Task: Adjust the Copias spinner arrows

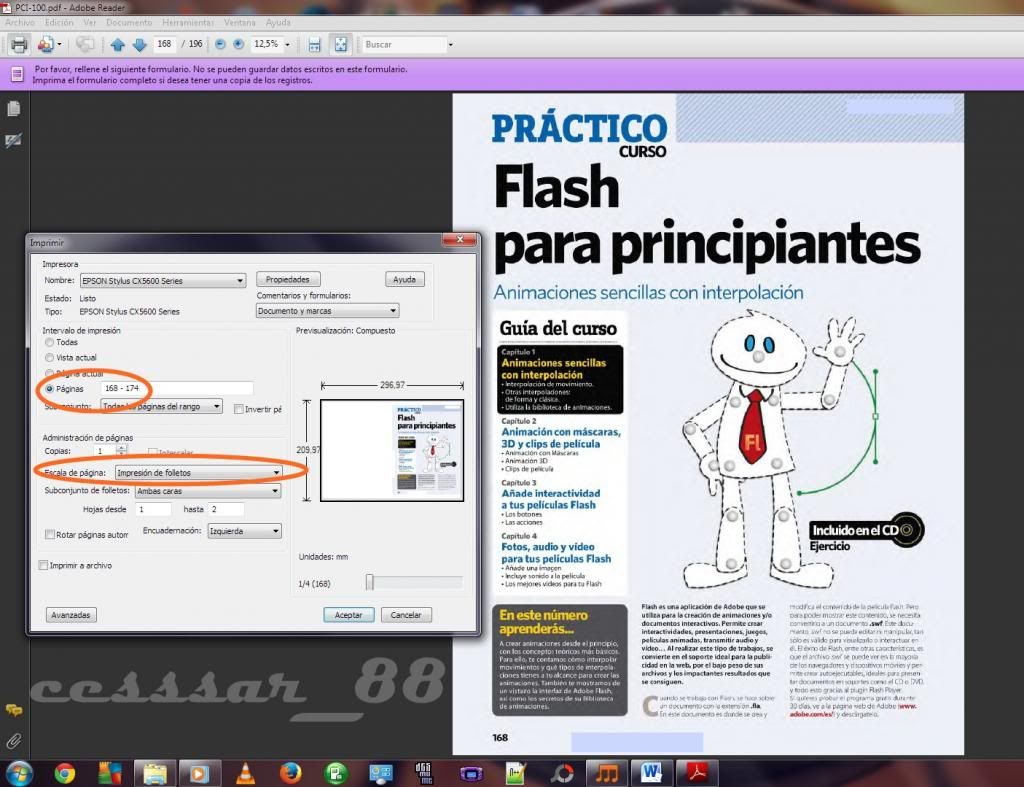Action: (121, 450)
